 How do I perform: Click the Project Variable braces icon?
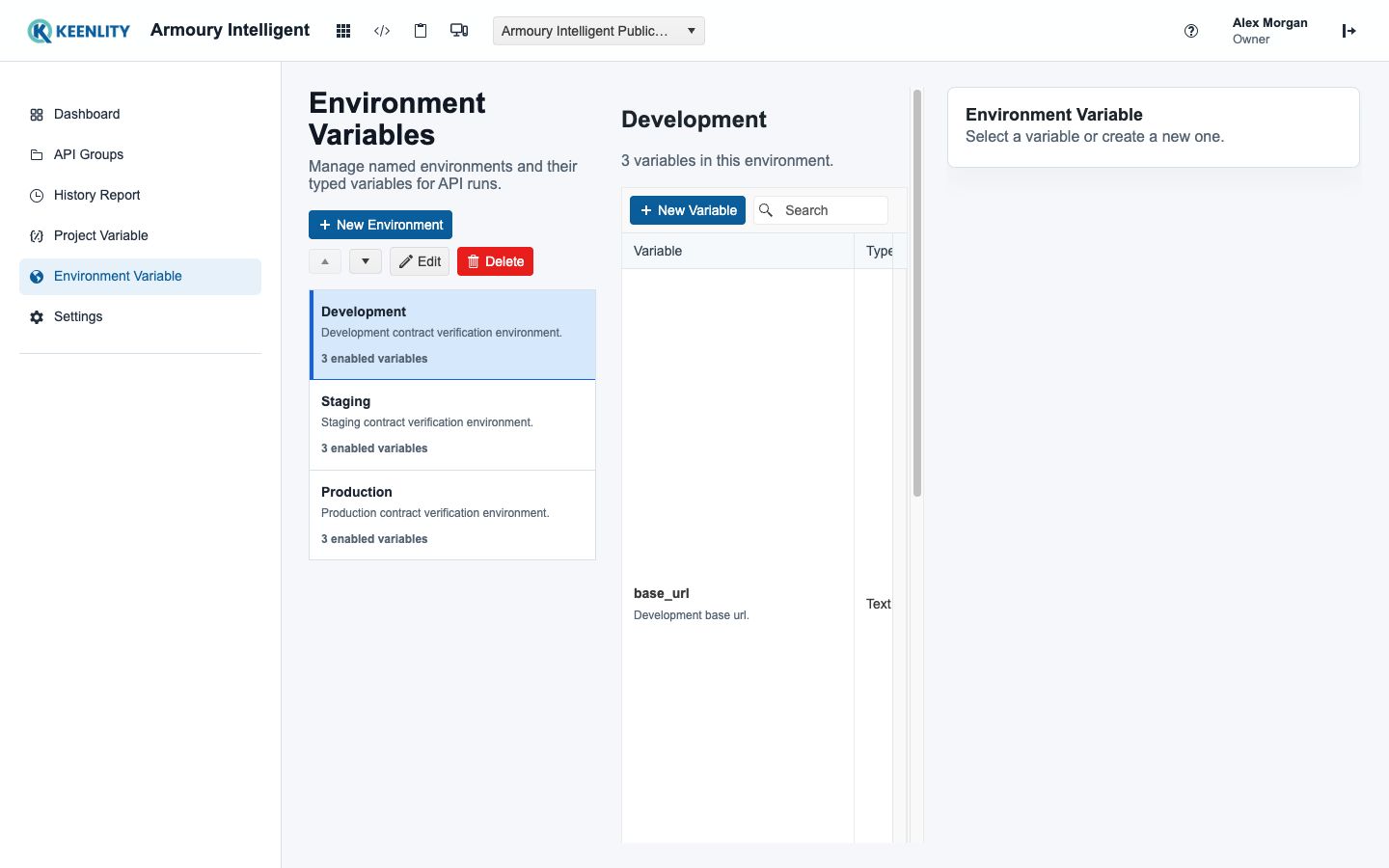pos(37,236)
